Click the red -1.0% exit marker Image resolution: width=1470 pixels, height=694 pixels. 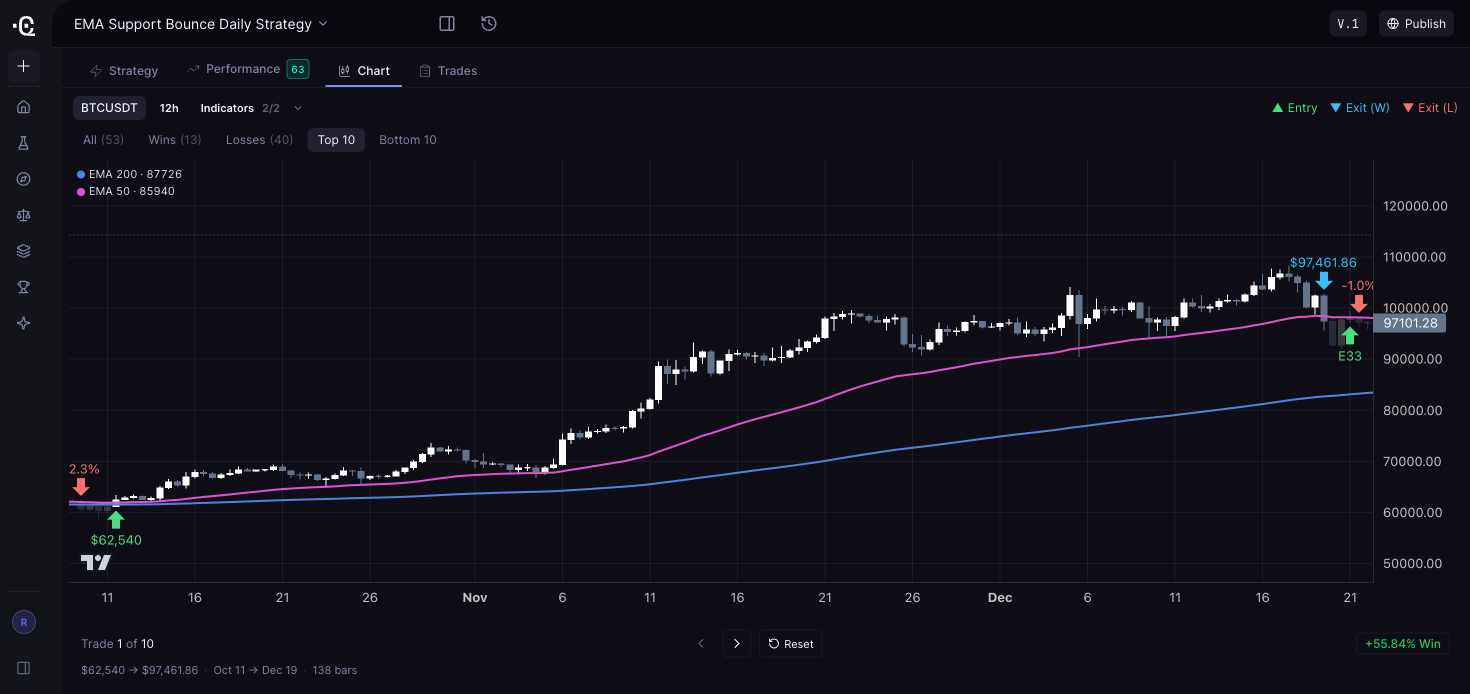click(x=1358, y=304)
